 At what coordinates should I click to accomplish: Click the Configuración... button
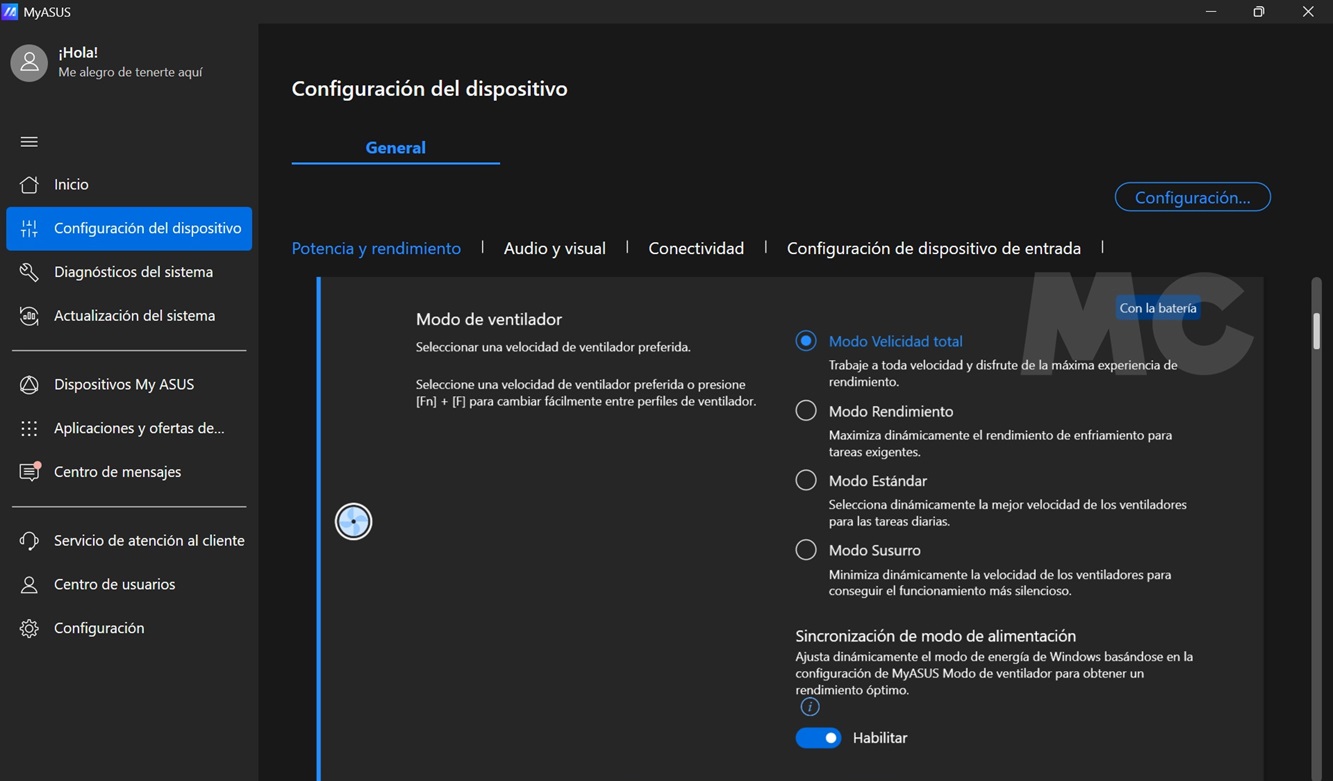(1192, 197)
